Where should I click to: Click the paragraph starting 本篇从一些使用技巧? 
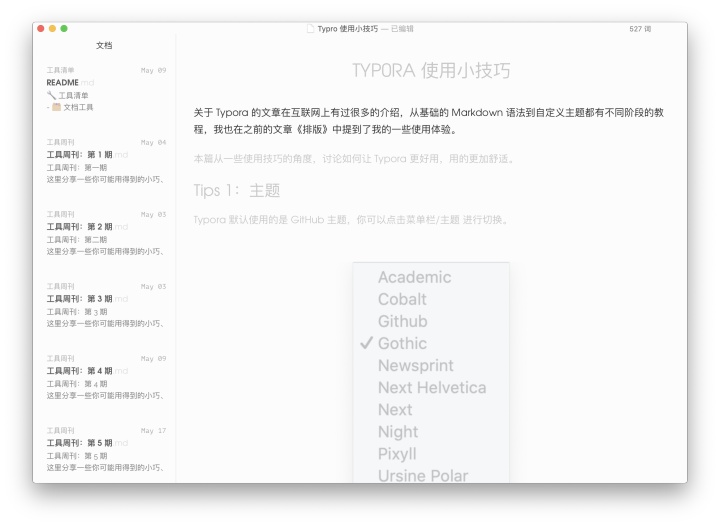354,159
